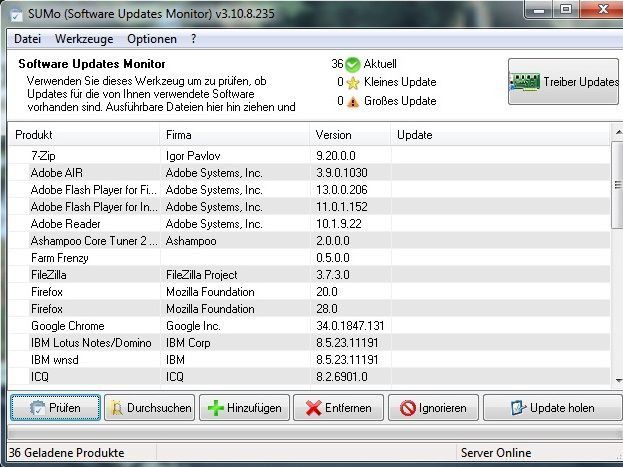
Task: Minimize the SUMo window
Action: (x=539, y=10)
